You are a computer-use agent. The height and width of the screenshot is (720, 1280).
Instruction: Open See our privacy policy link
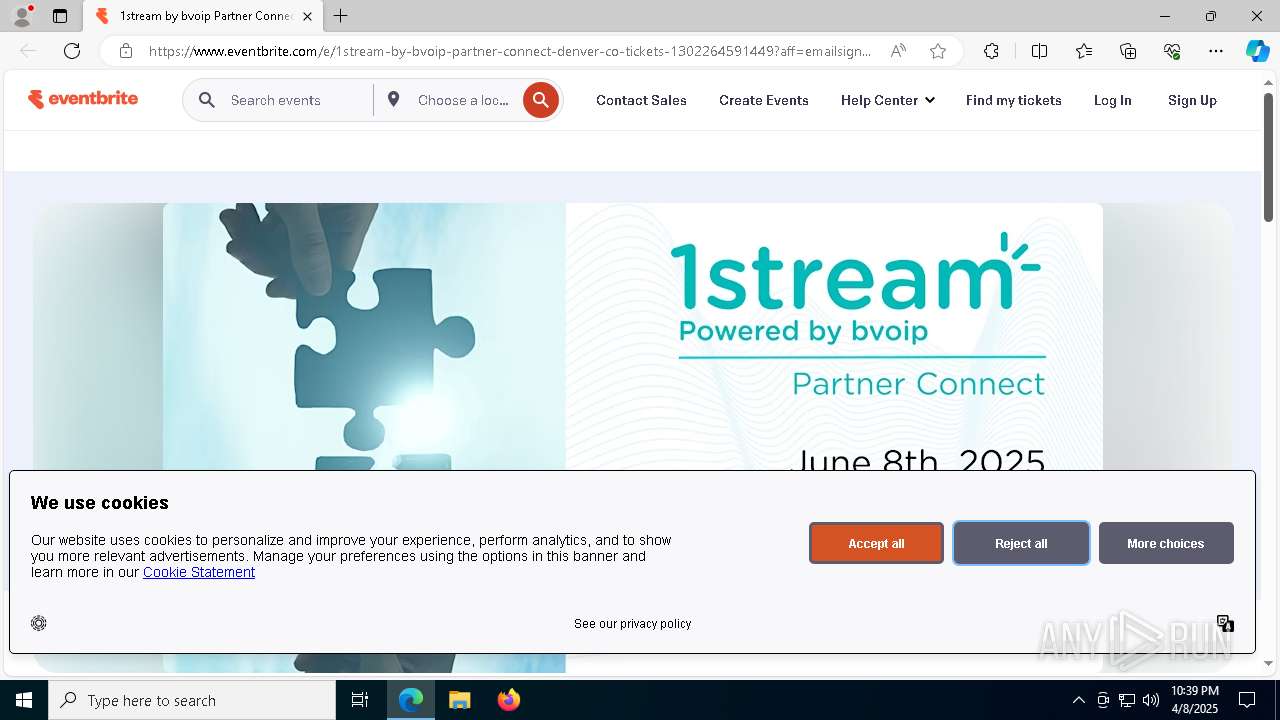(x=632, y=623)
